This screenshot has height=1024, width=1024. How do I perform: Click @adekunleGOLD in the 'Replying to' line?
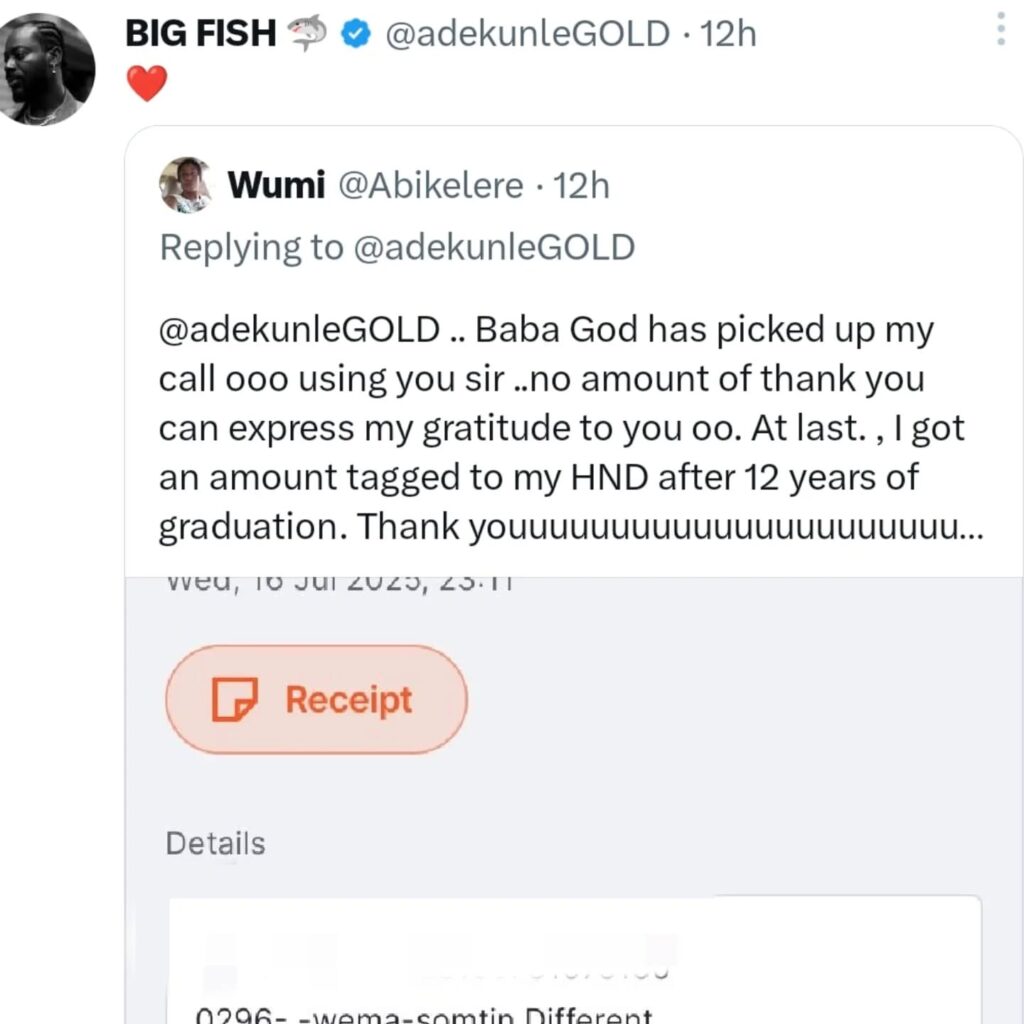(491, 247)
